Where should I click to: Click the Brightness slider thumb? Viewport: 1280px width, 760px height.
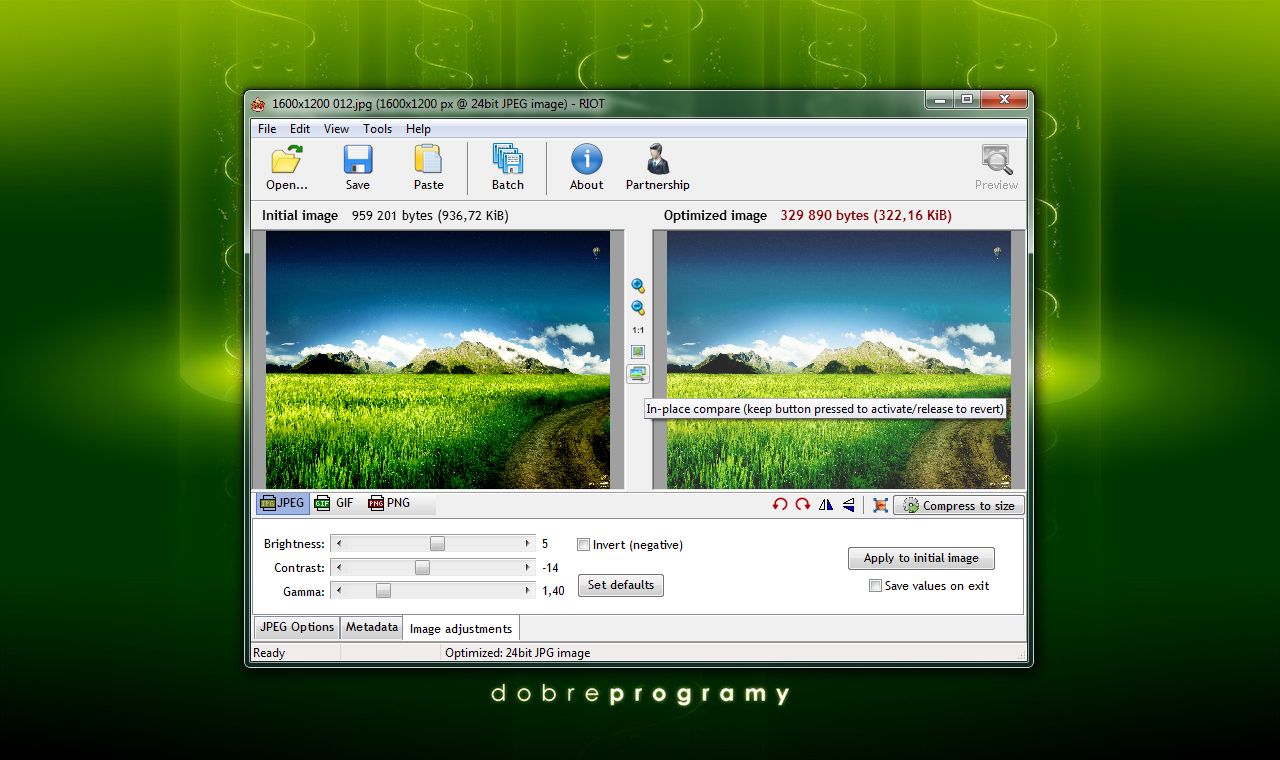pyautogui.click(x=437, y=544)
